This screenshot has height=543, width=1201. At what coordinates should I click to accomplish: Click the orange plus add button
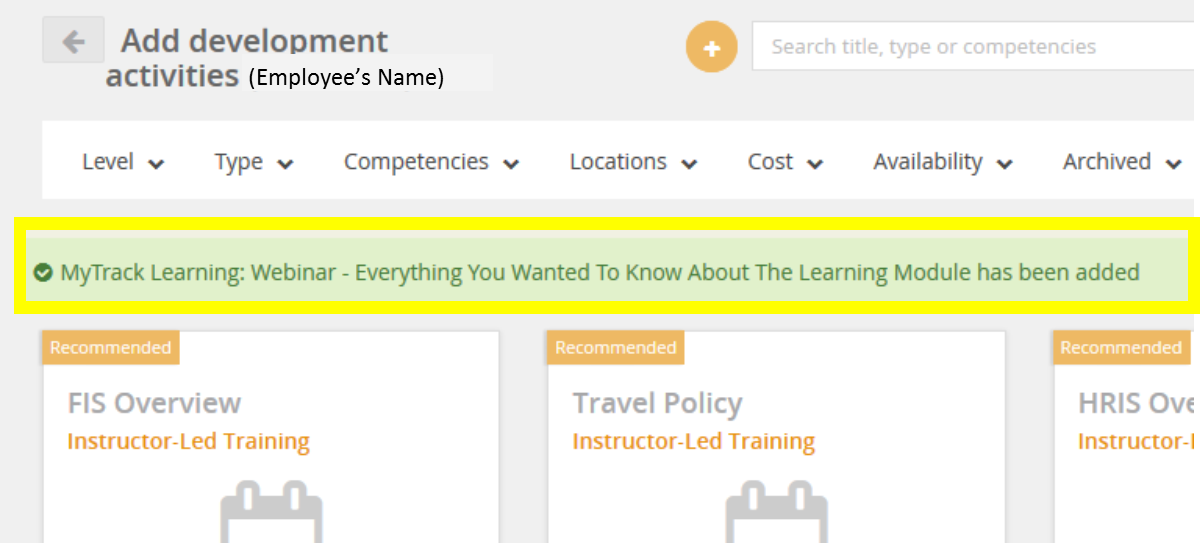pos(711,47)
